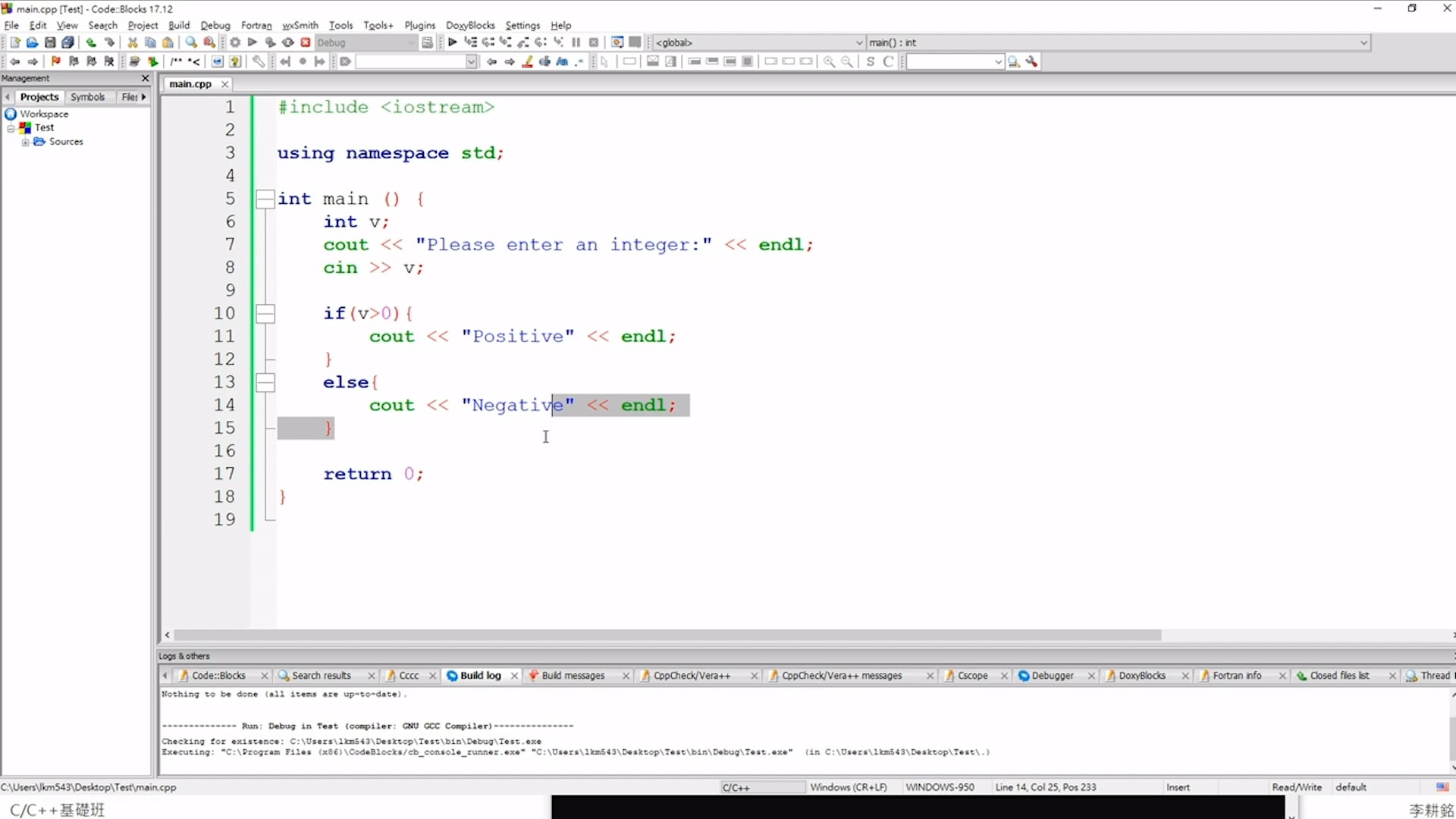The image size is (1456, 819).
Task: Click the New file toolbar icon
Action: click(x=14, y=42)
